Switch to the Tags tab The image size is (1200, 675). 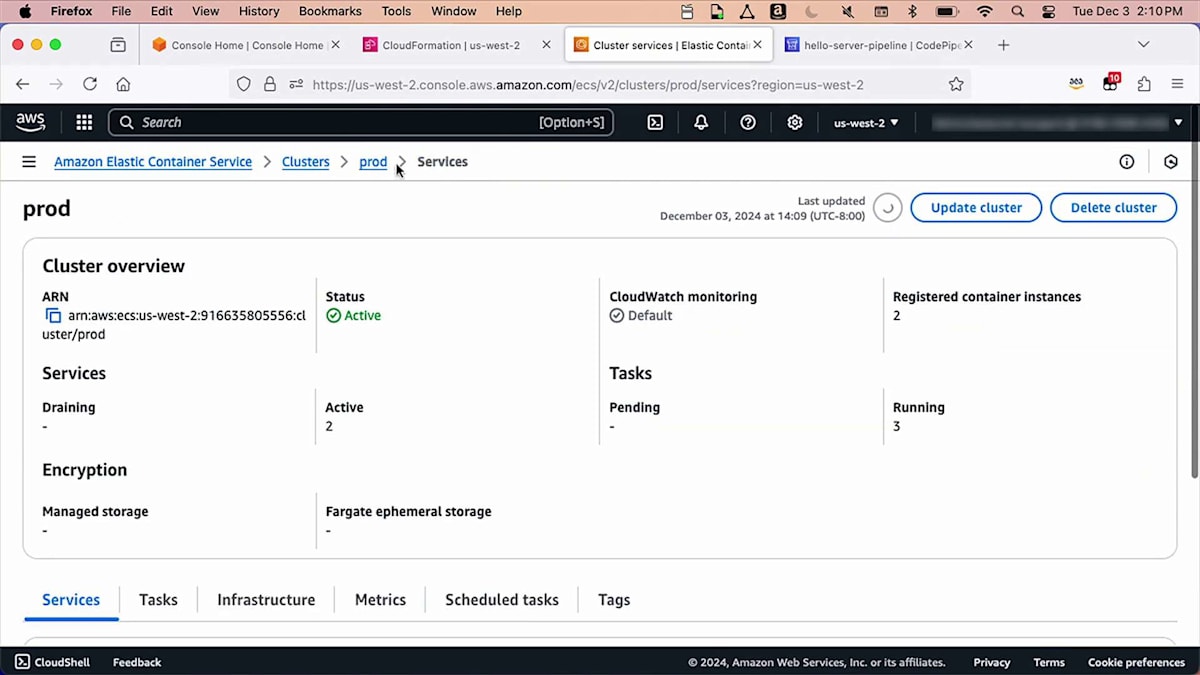[614, 600]
